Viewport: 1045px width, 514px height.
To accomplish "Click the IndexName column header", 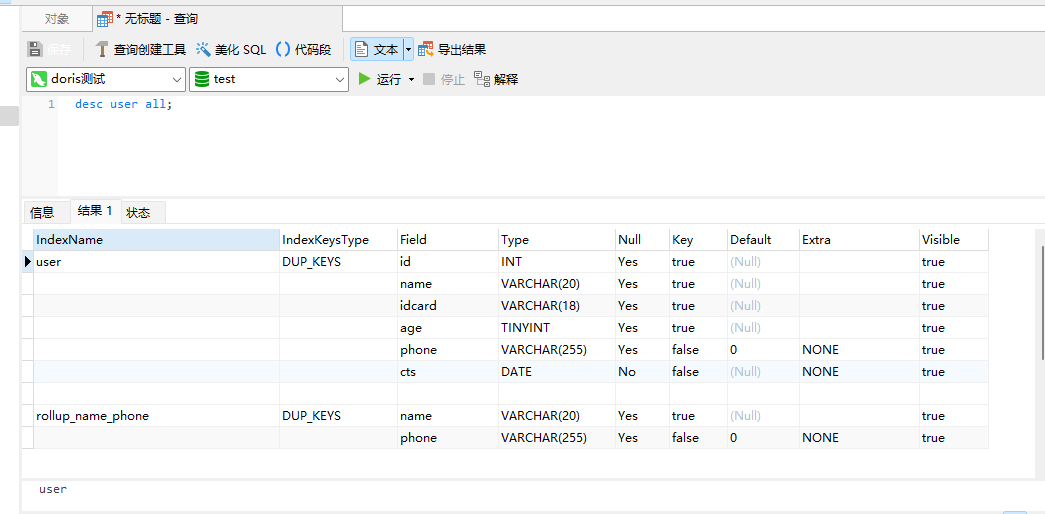I will (155, 240).
